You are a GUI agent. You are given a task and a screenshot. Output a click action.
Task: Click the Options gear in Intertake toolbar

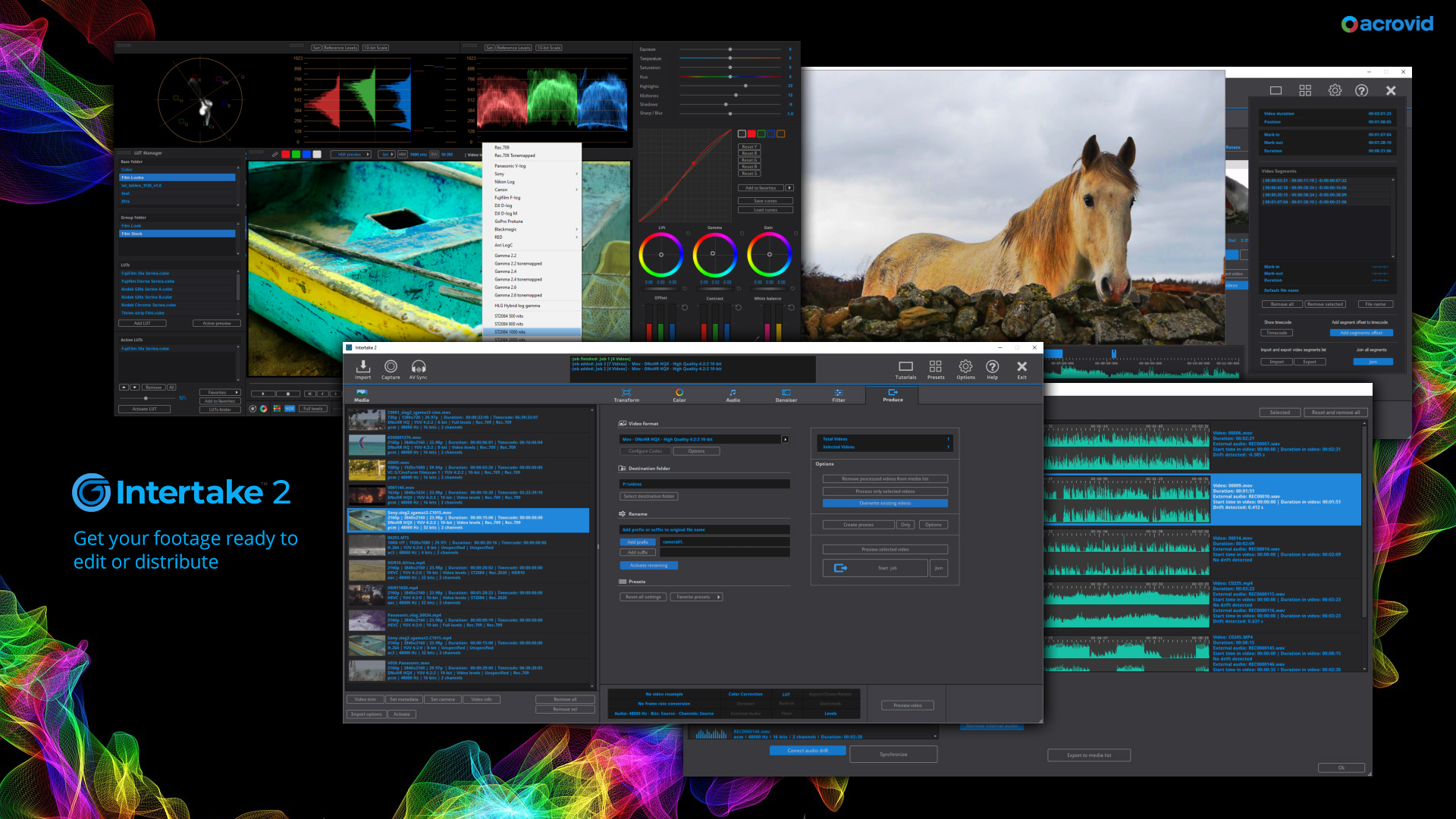coord(965,368)
